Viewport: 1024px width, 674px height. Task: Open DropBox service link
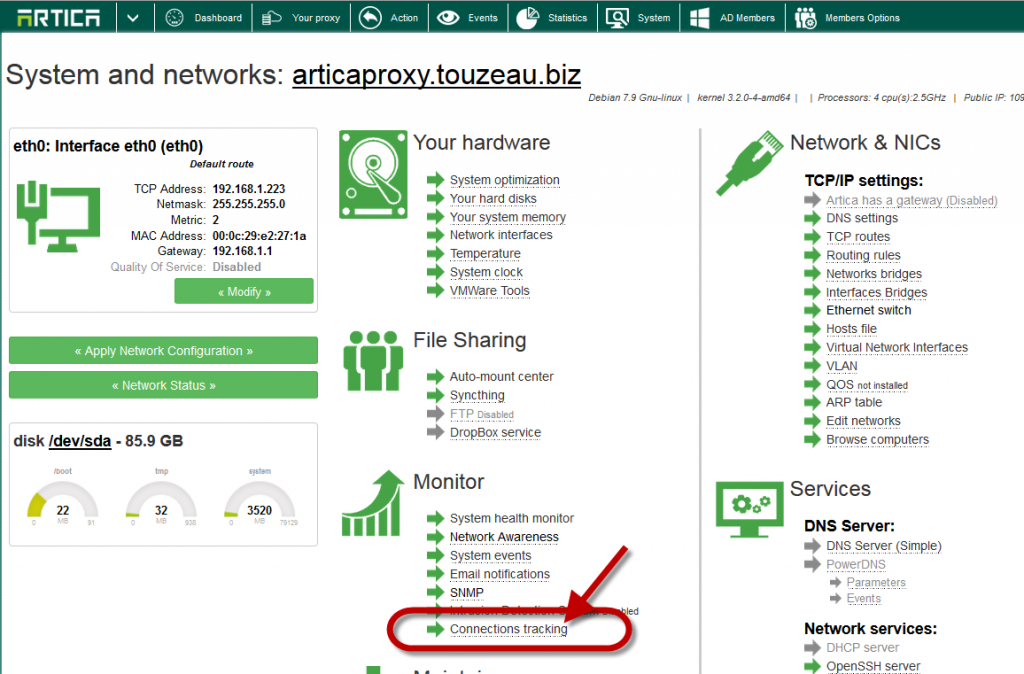point(495,432)
